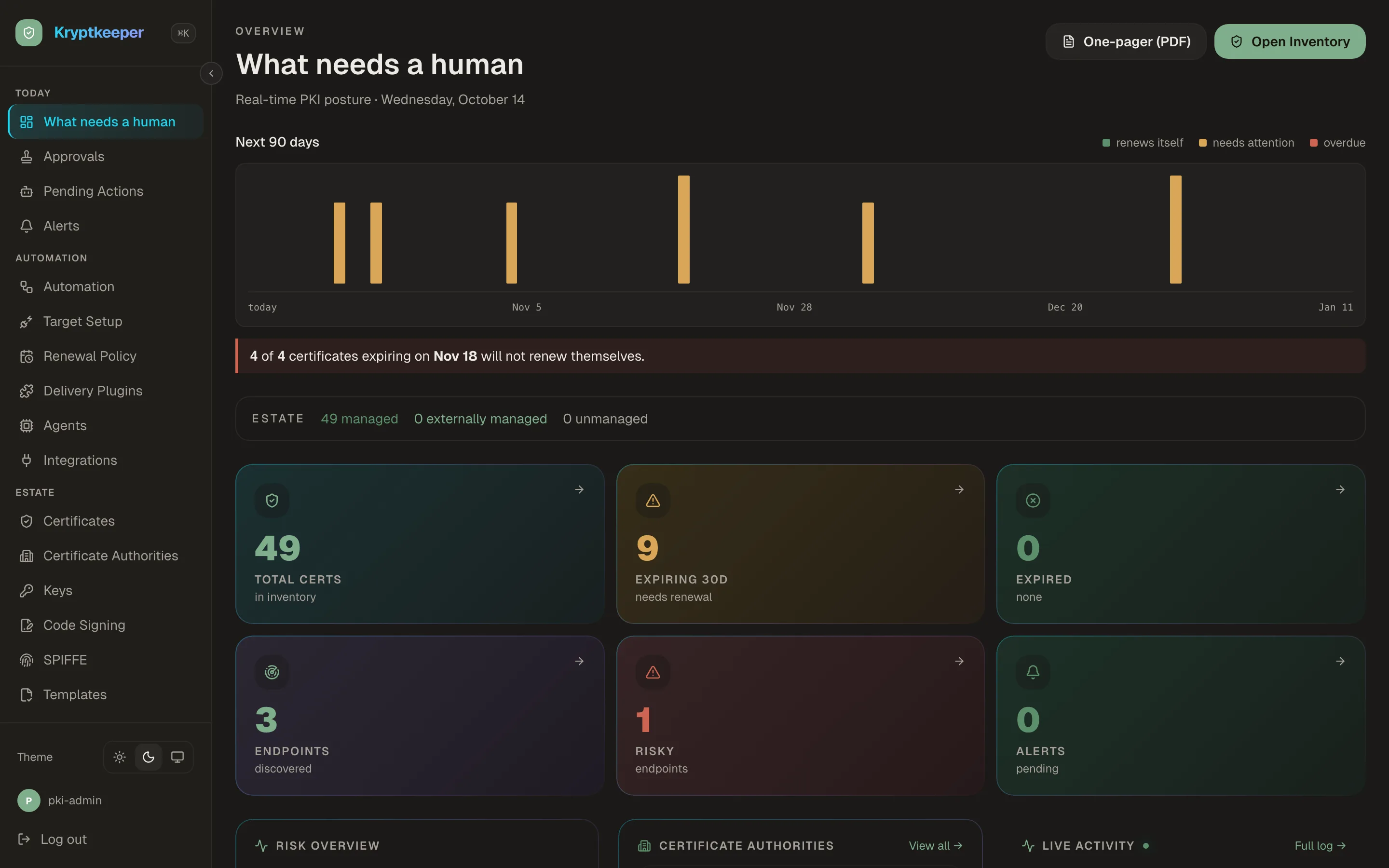This screenshot has width=1389, height=868.
Task: Click the Renewal Policy calendar icon
Action: pyautogui.click(x=27, y=356)
